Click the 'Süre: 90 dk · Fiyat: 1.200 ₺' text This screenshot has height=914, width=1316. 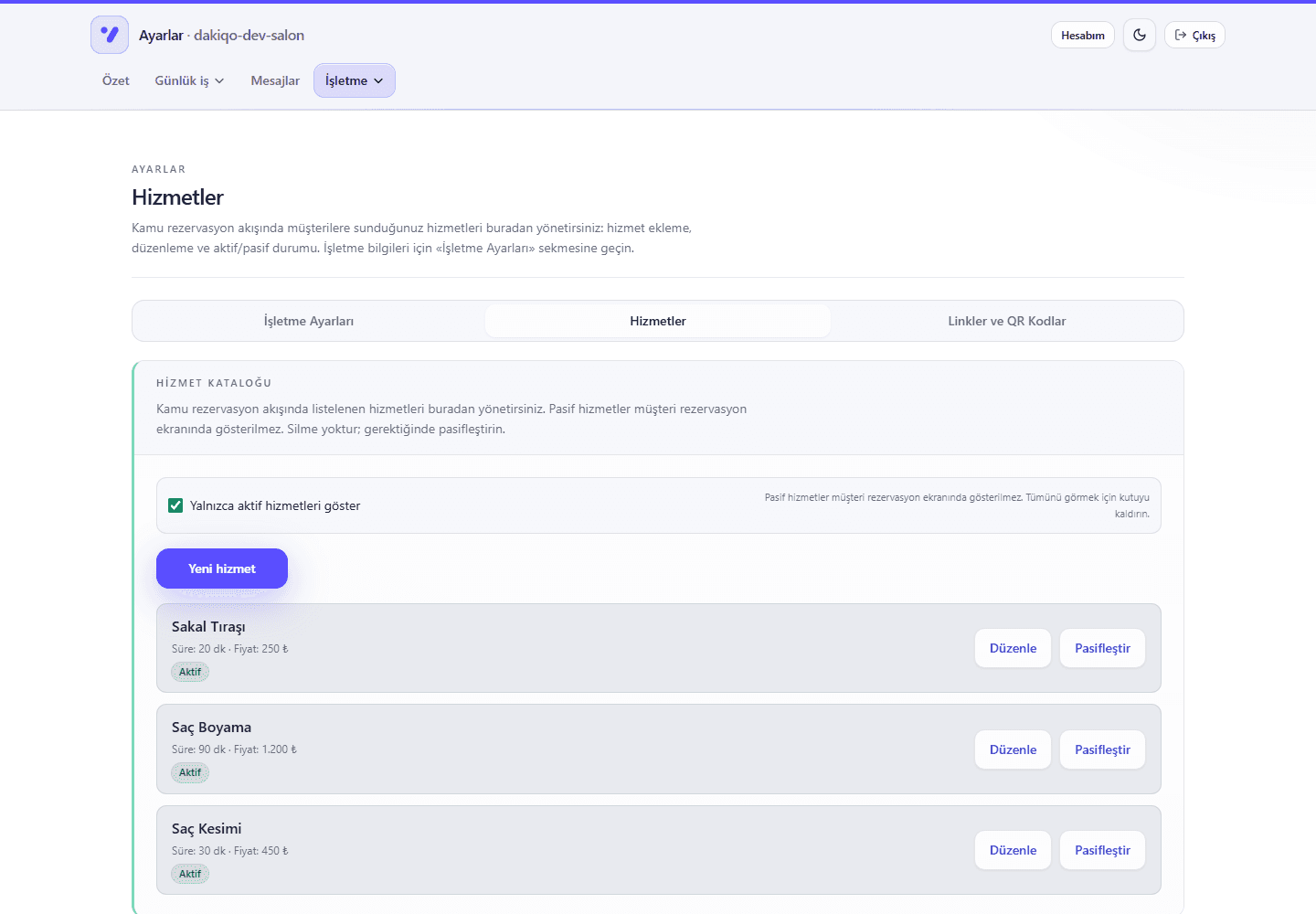(x=234, y=749)
